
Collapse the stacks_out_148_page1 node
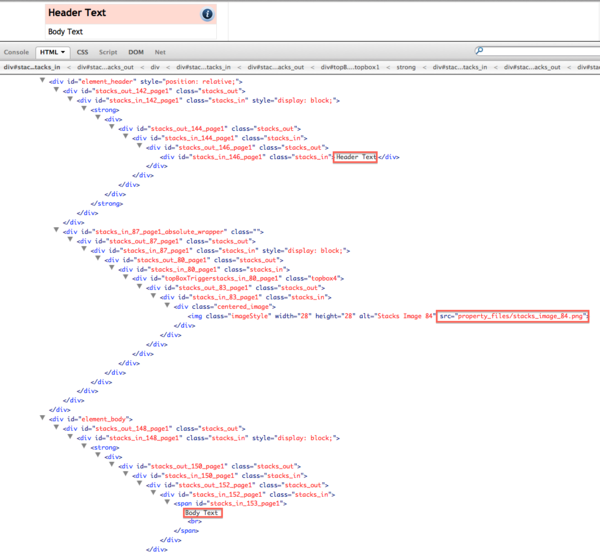[x=56, y=427]
